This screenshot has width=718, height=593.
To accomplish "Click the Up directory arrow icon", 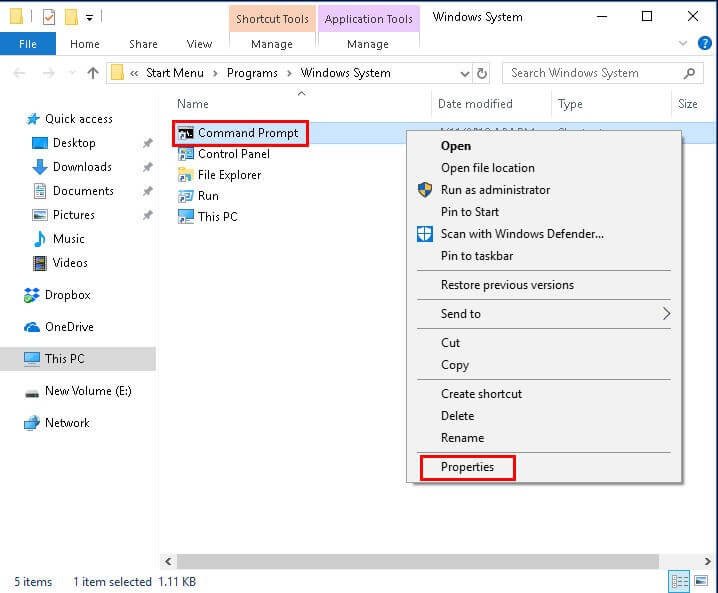I will coord(93,73).
